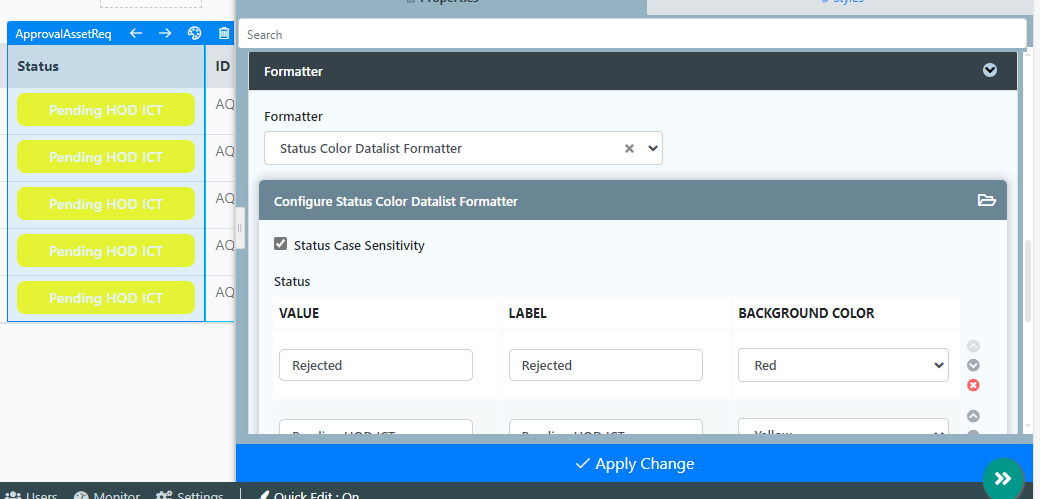Clear the Formatter selection with the X
1040x499 pixels.
pyautogui.click(x=629, y=148)
